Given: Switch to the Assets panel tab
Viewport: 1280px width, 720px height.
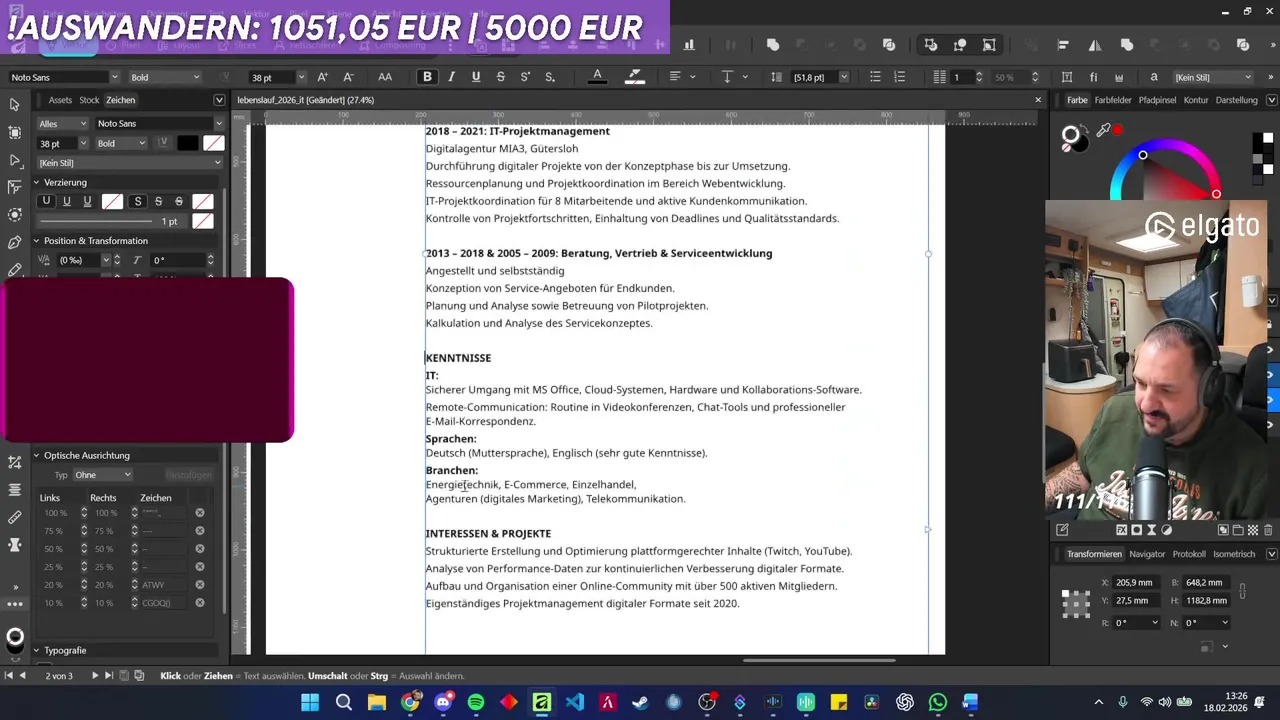Looking at the screenshot, I should [x=60, y=100].
